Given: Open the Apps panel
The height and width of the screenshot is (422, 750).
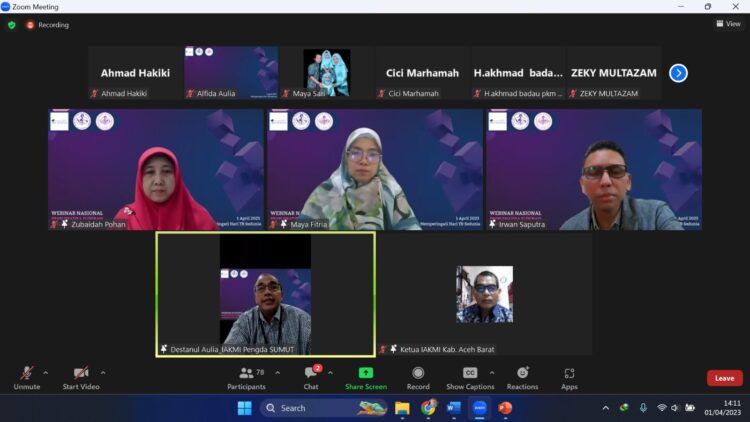Looking at the screenshot, I should click(569, 378).
